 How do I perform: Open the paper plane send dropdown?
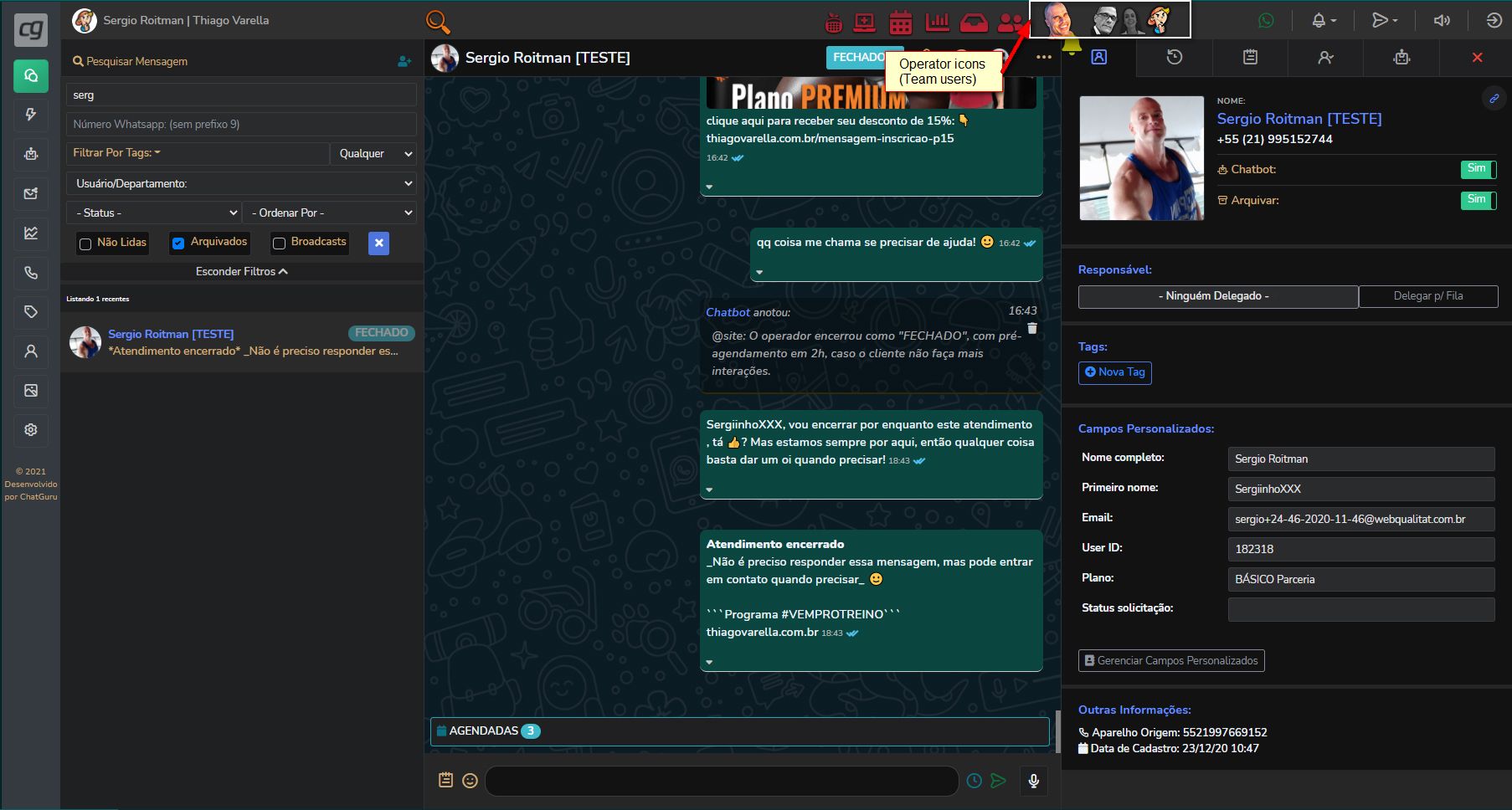[1384, 21]
